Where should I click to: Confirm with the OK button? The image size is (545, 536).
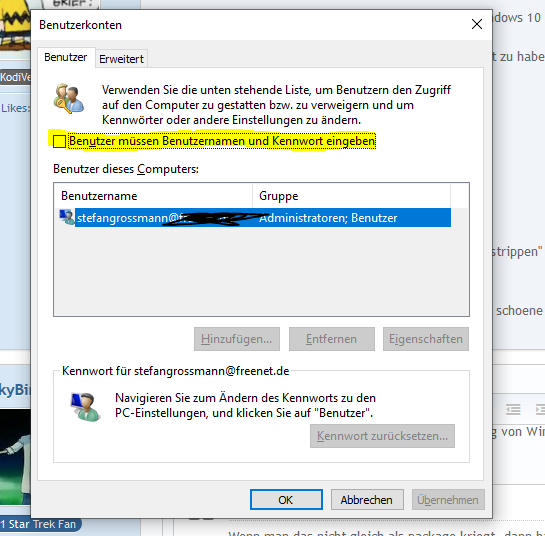coord(286,500)
